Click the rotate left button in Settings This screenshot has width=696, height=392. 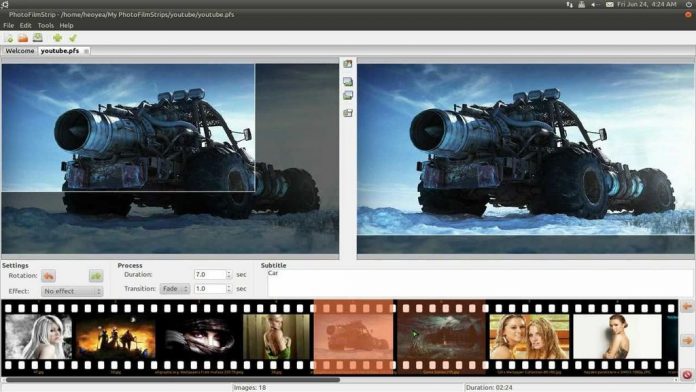[x=48, y=276]
